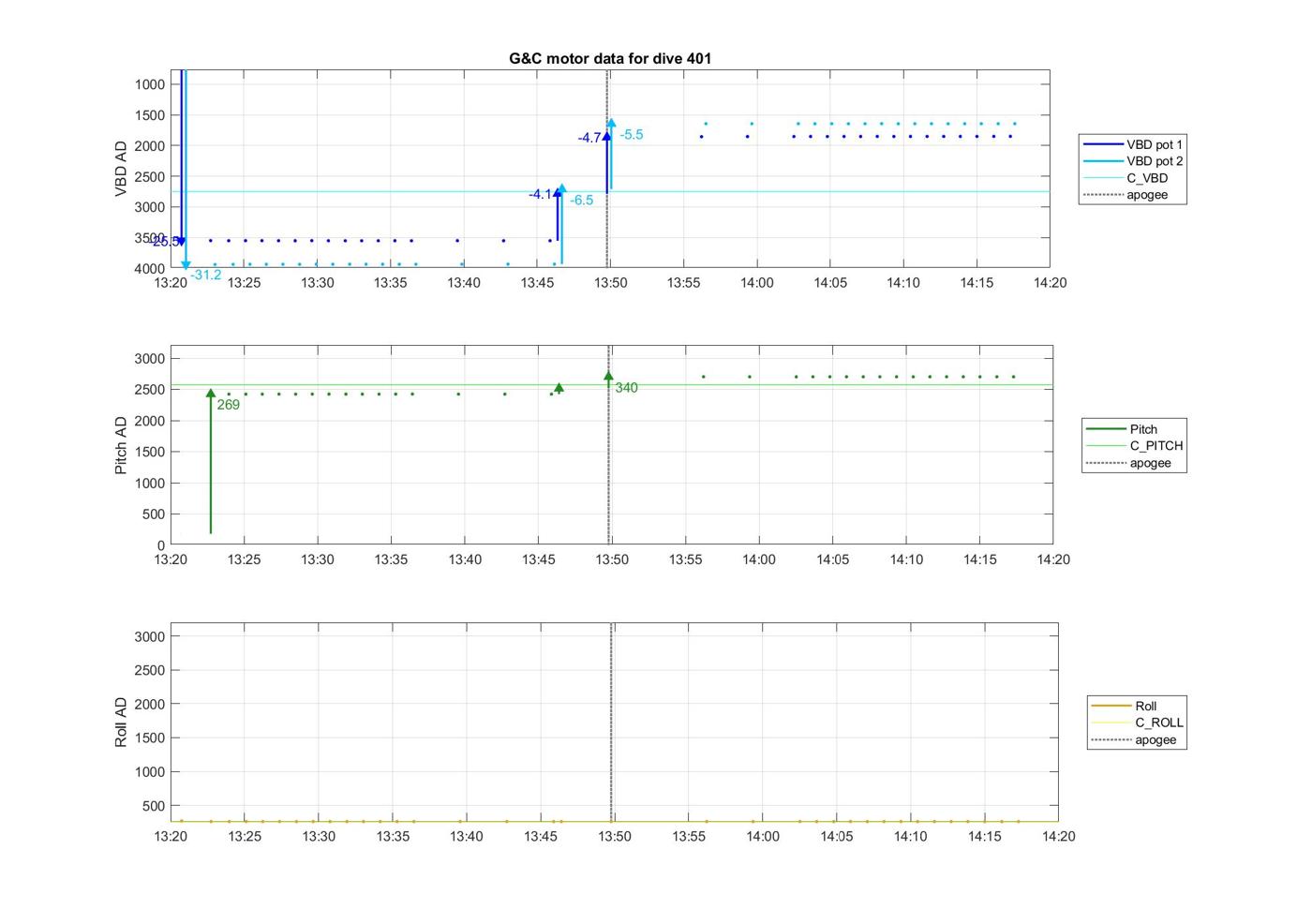Click the "Roll AD" y-axis label

tap(121, 722)
